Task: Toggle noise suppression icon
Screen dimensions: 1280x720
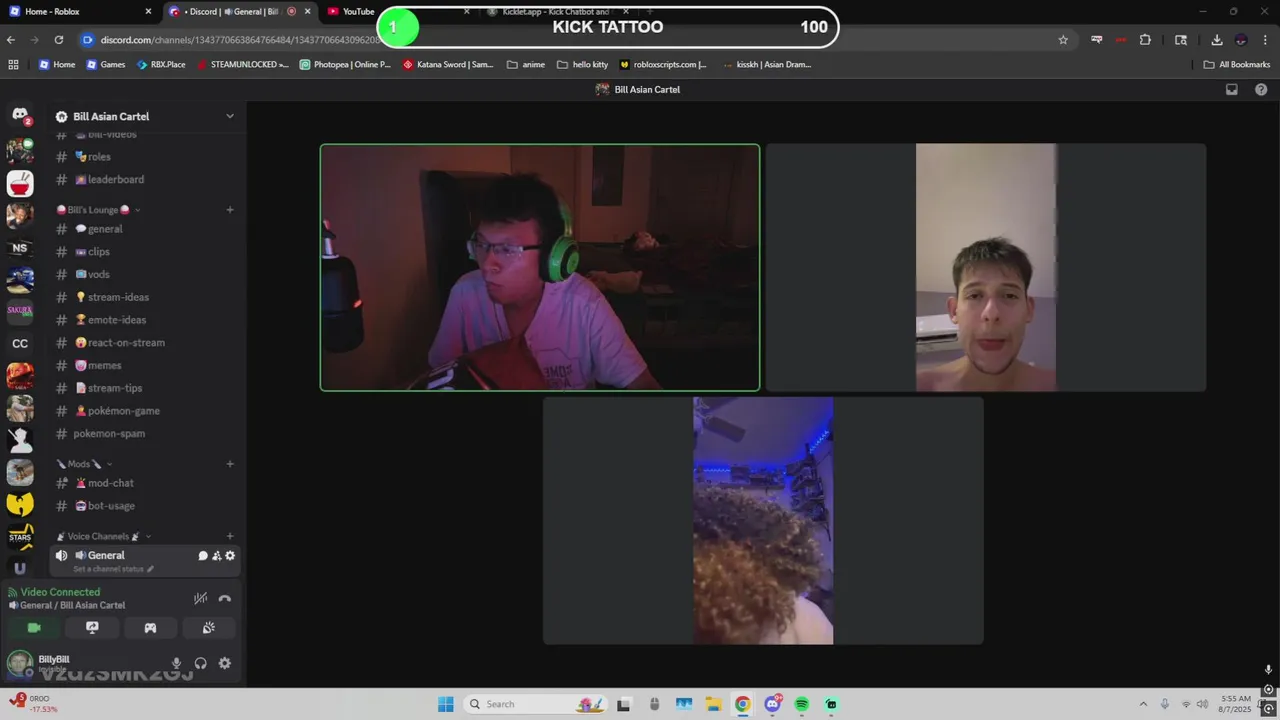Action: [200, 598]
